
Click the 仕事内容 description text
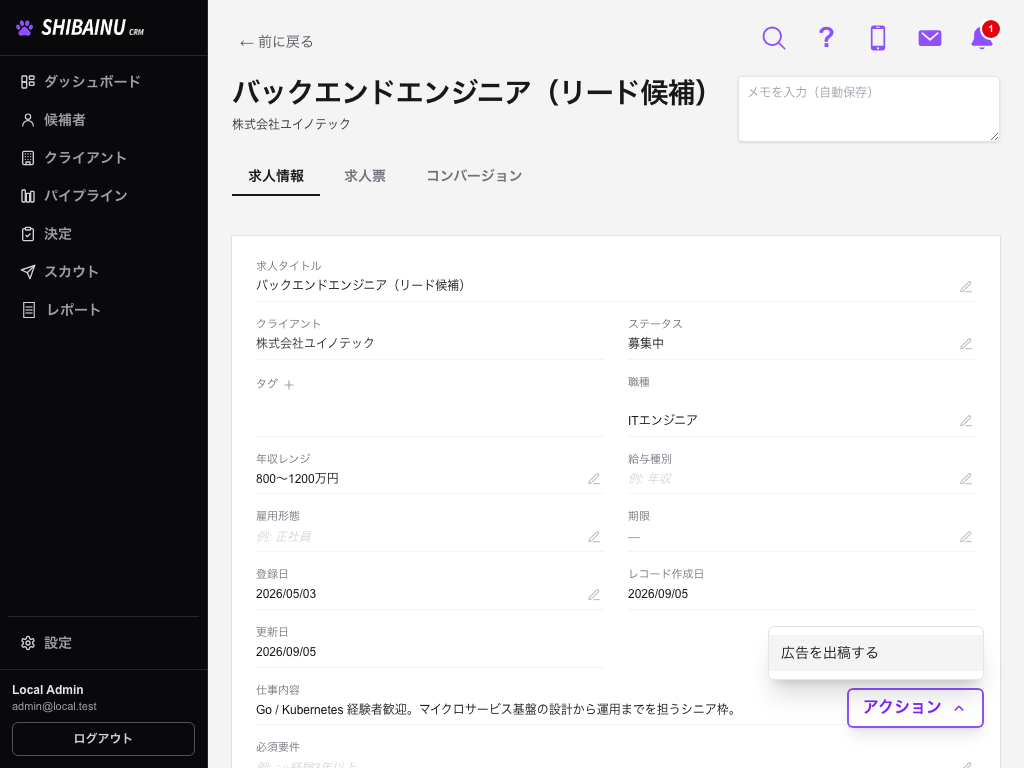tap(498, 709)
